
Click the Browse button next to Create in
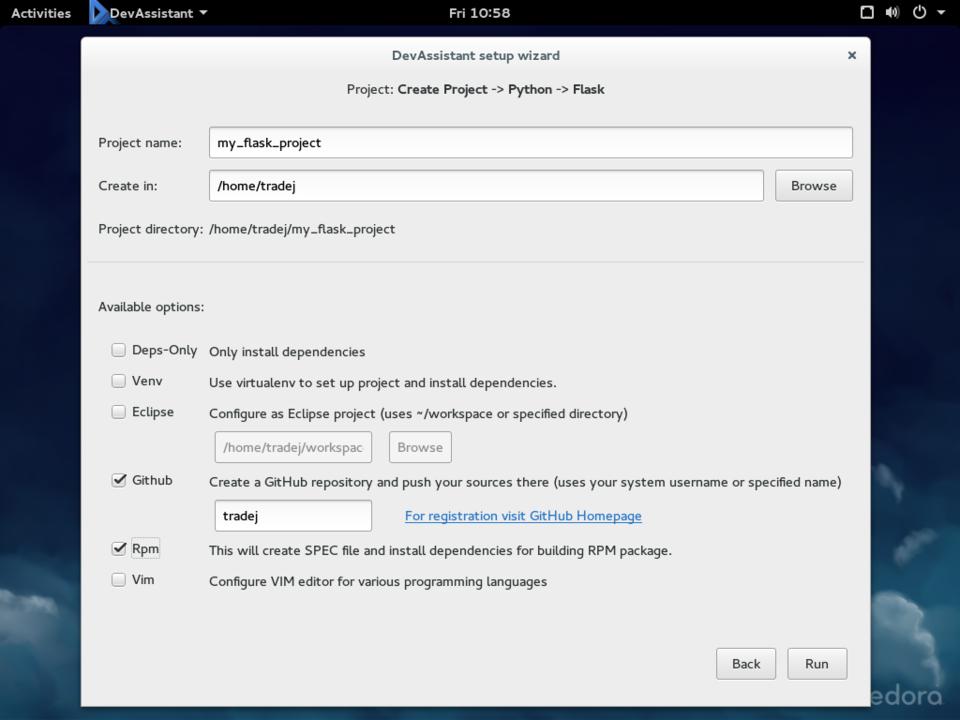(813, 186)
